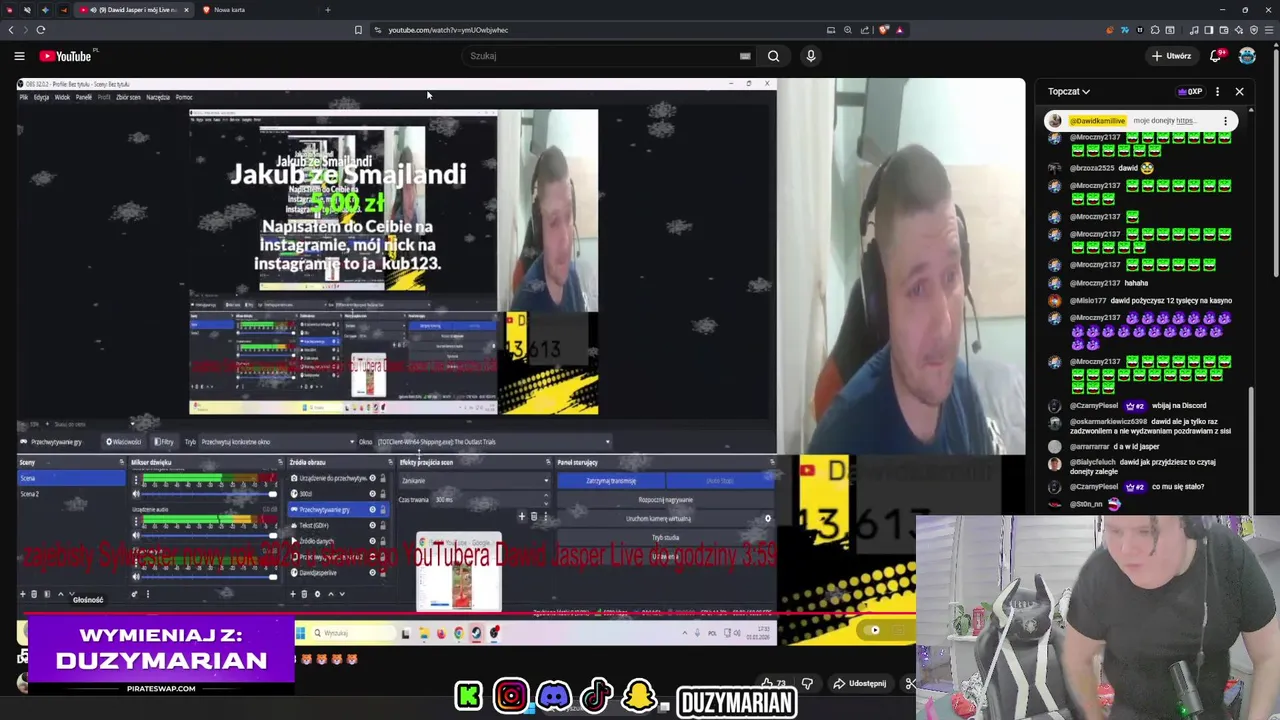This screenshot has height=720, width=1280.
Task: Click add source plus in OBS Źródła obrazu
Action: tap(293, 594)
